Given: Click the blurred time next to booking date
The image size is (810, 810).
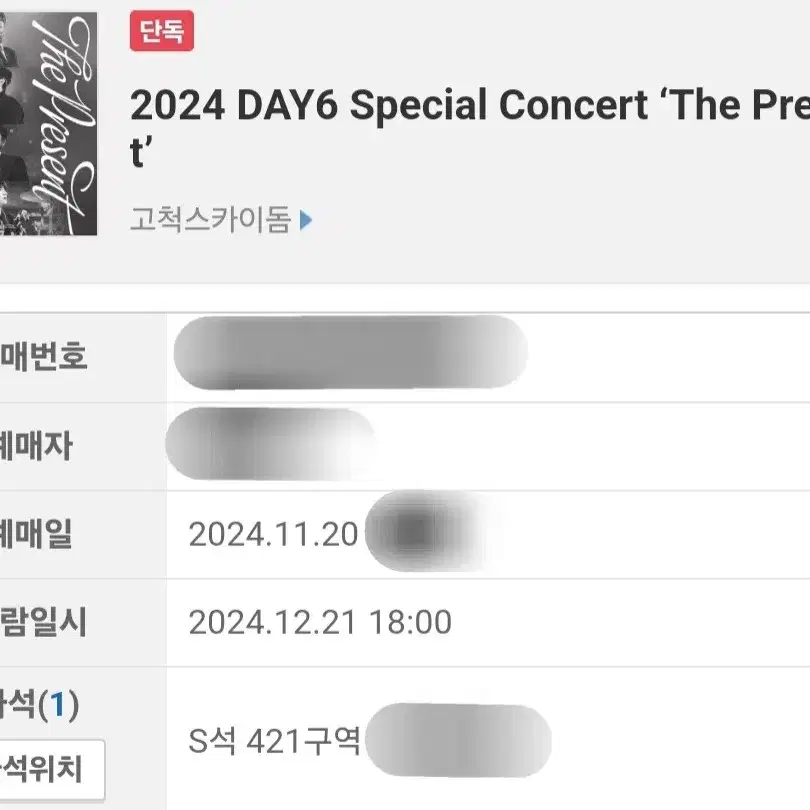Looking at the screenshot, I should 426,532.
